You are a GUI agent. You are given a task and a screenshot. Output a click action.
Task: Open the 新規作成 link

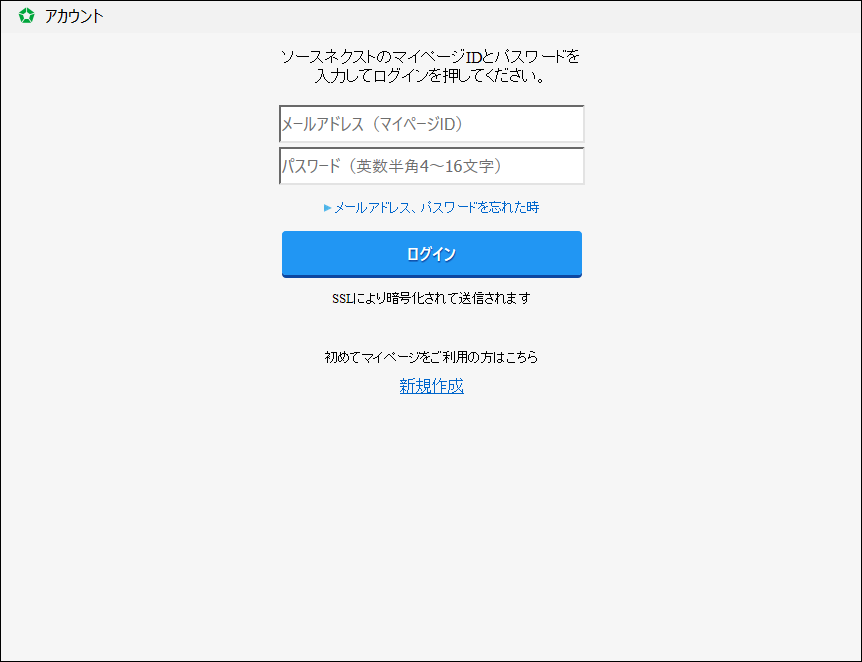pos(432,386)
